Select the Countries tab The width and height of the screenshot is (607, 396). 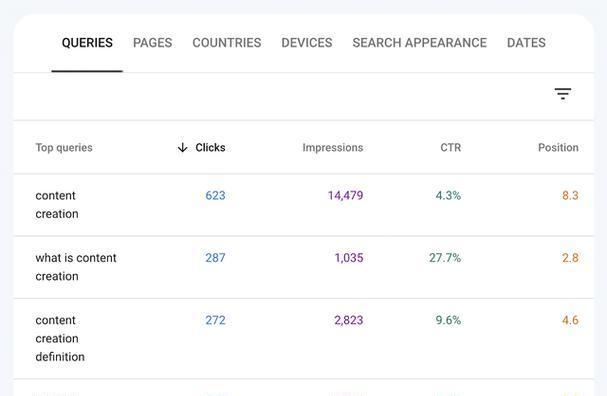(227, 43)
